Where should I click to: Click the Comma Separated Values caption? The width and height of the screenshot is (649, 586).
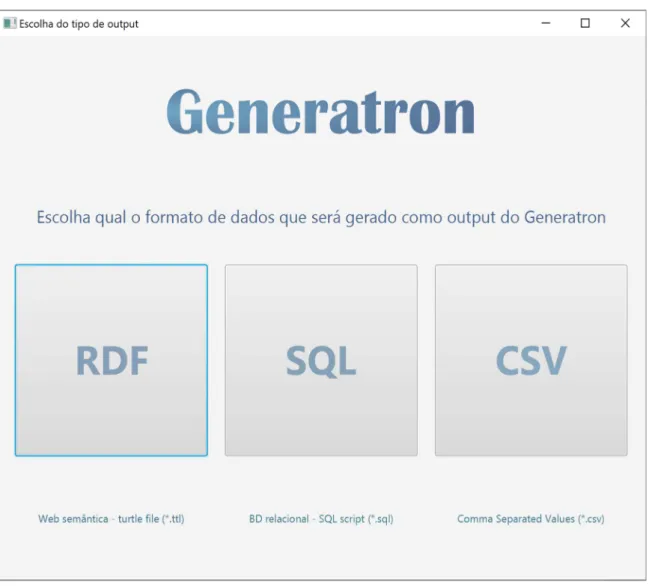coord(531,519)
